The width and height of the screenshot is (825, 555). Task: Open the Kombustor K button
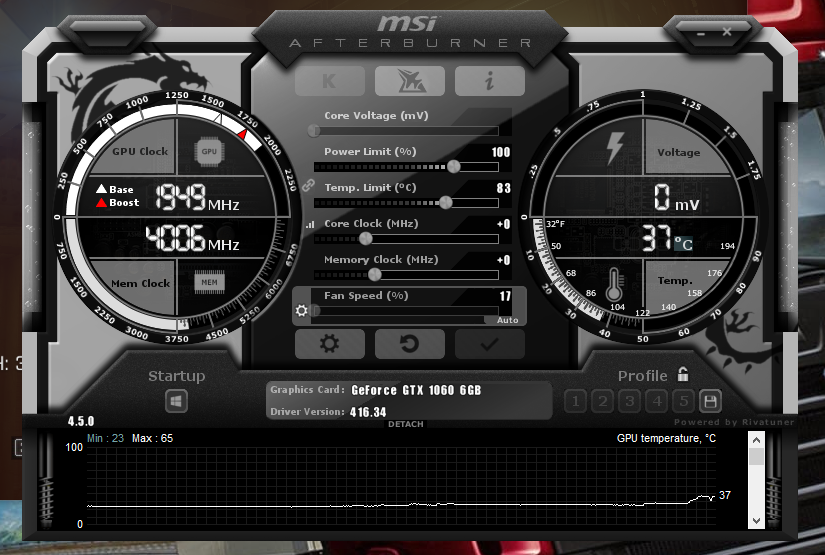pos(329,81)
